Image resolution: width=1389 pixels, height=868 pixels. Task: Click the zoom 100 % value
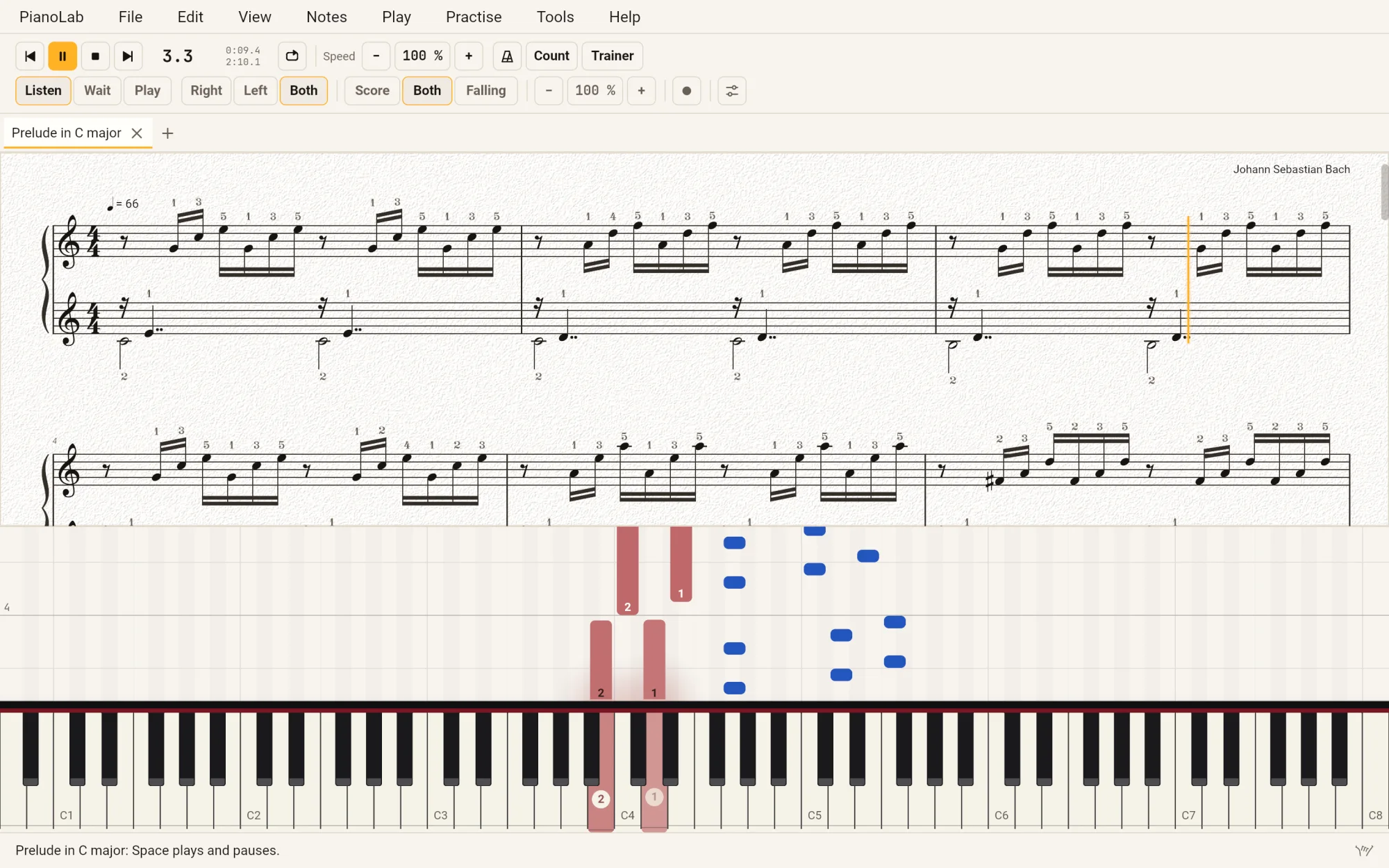pyautogui.click(x=595, y=91)
